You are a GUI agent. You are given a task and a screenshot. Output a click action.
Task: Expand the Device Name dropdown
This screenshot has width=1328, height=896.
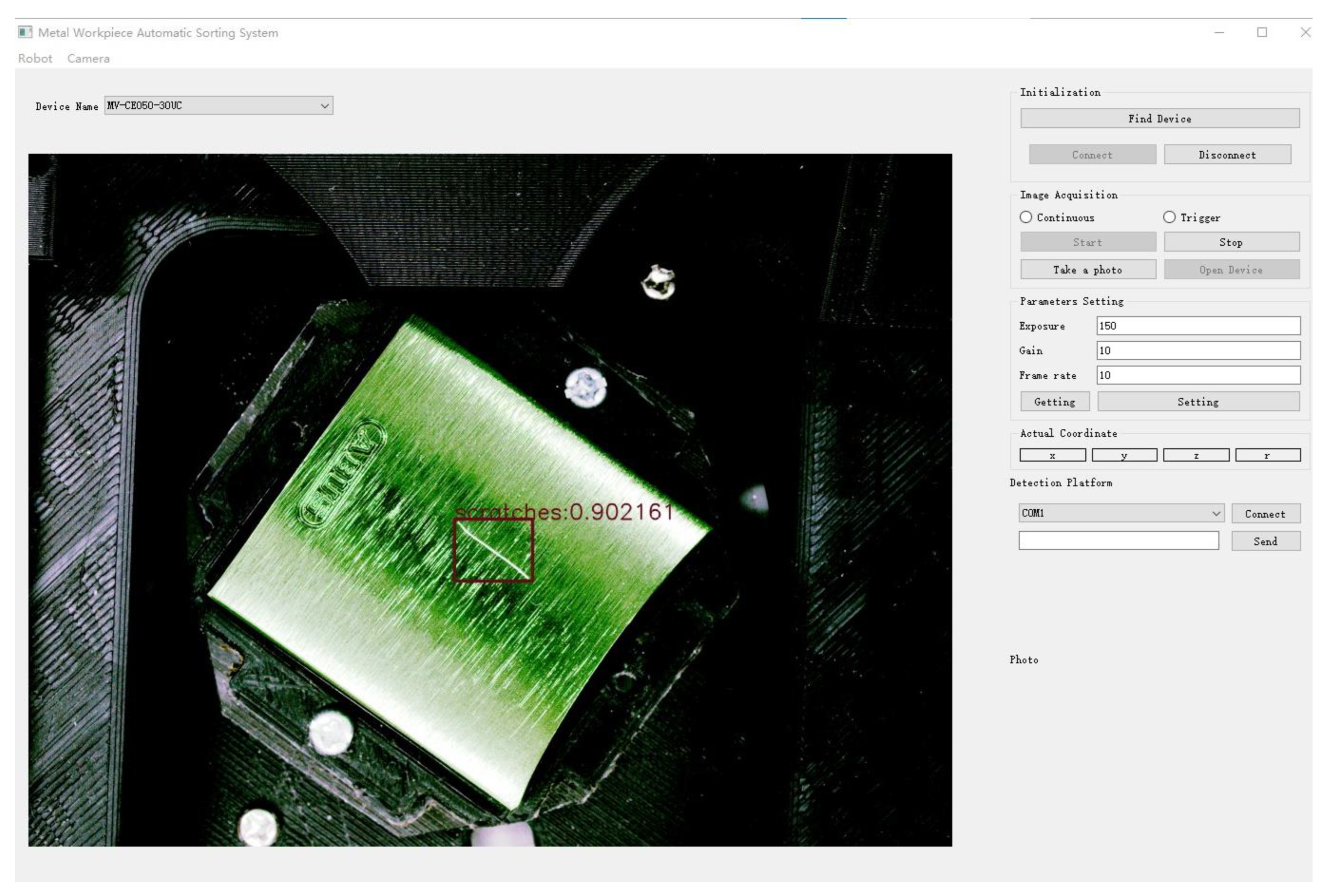(x=325, y=106)
